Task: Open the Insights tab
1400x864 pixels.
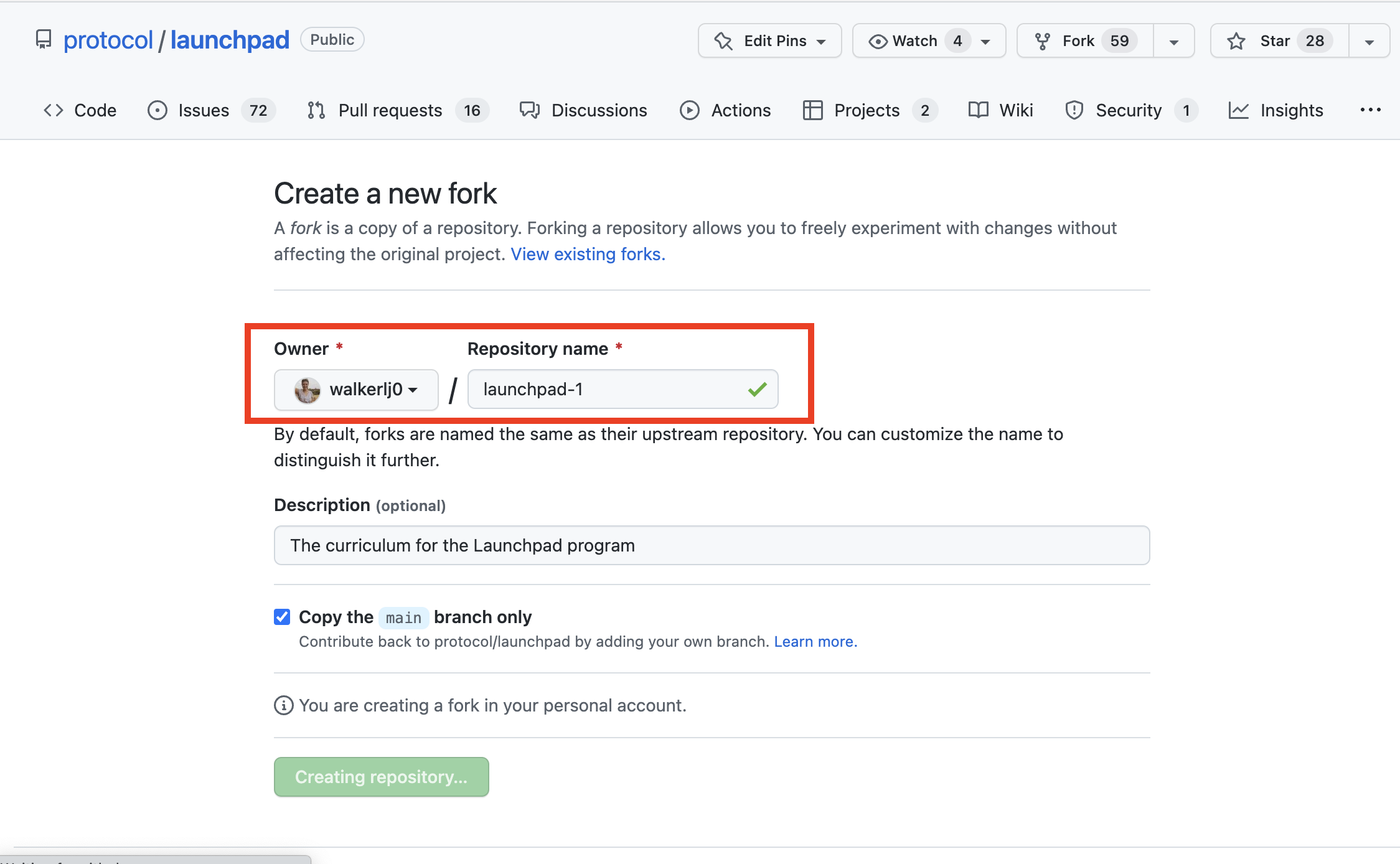Action: pyautogui.click(x=1276, y=110)
